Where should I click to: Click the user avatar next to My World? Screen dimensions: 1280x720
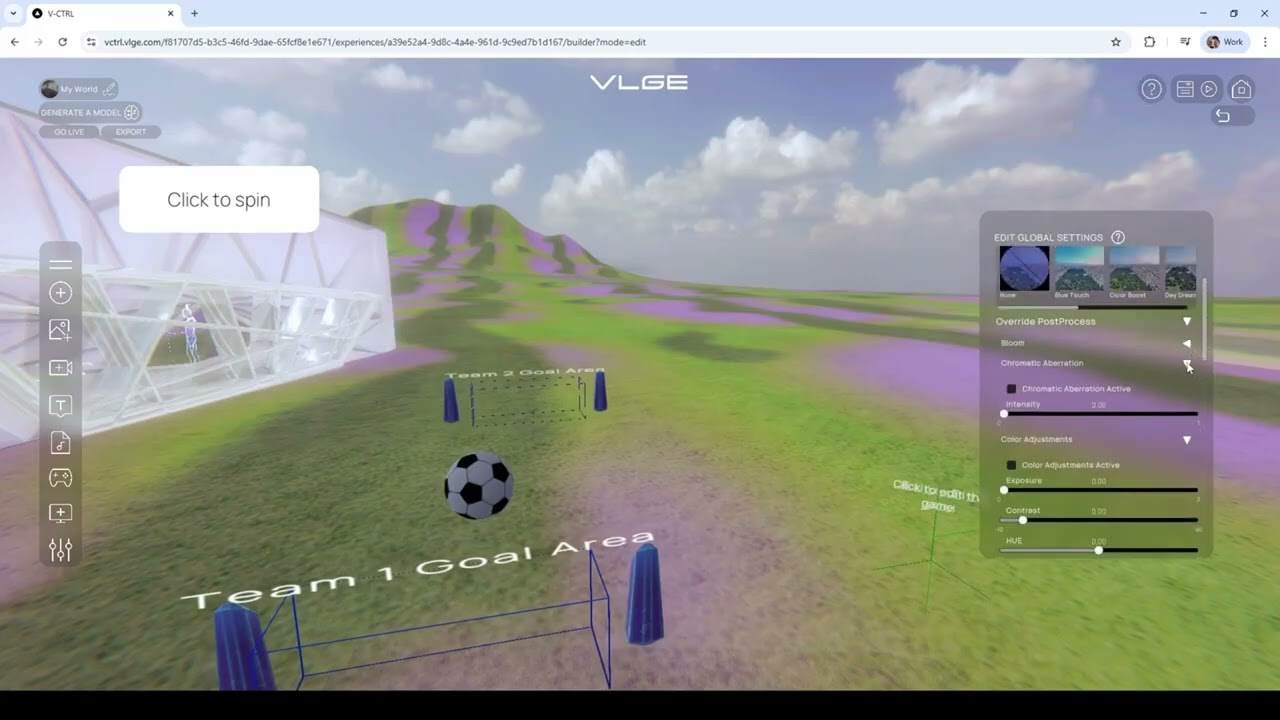[x=49, y=89]
